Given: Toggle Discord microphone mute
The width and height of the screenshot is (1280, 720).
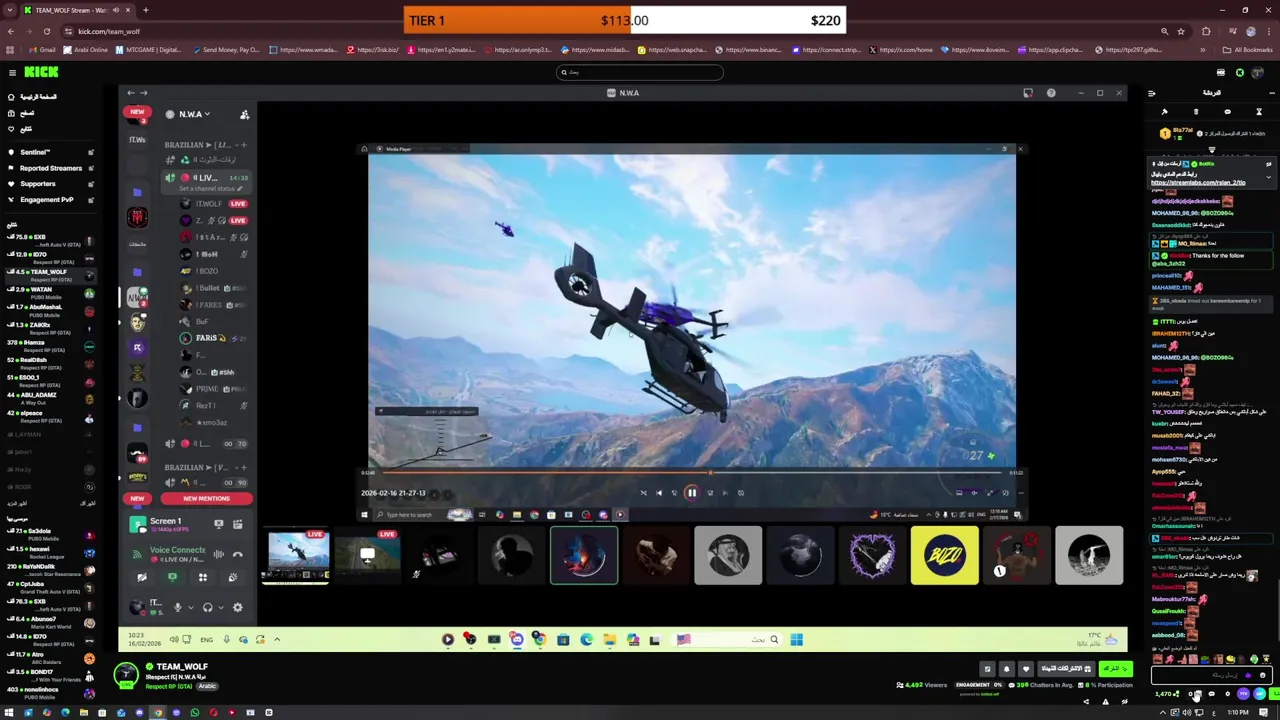Looking at the screenshot, I should [x=178, y=607].
